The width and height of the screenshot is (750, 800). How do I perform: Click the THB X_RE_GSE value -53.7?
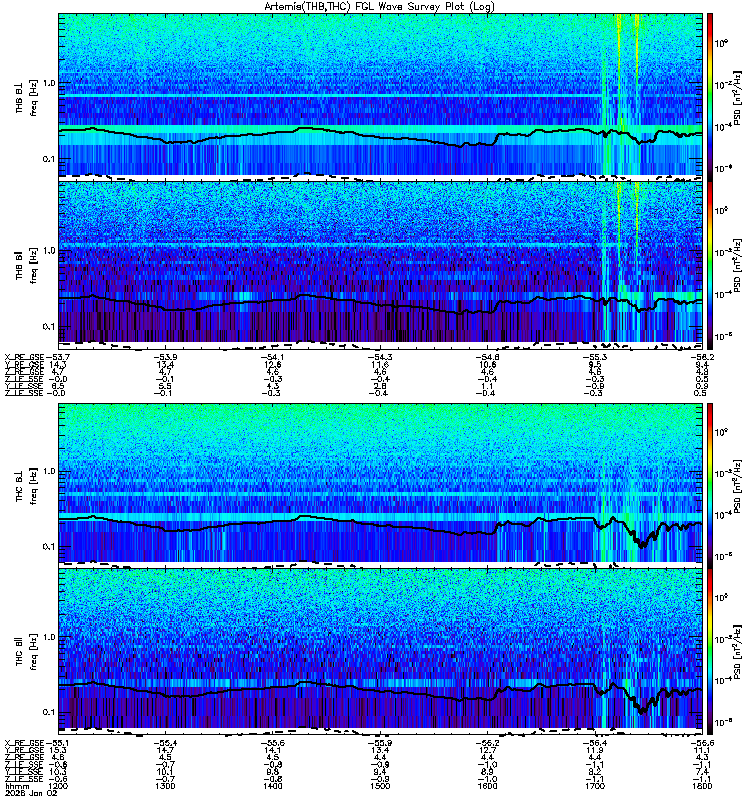[x=57, y=357]
